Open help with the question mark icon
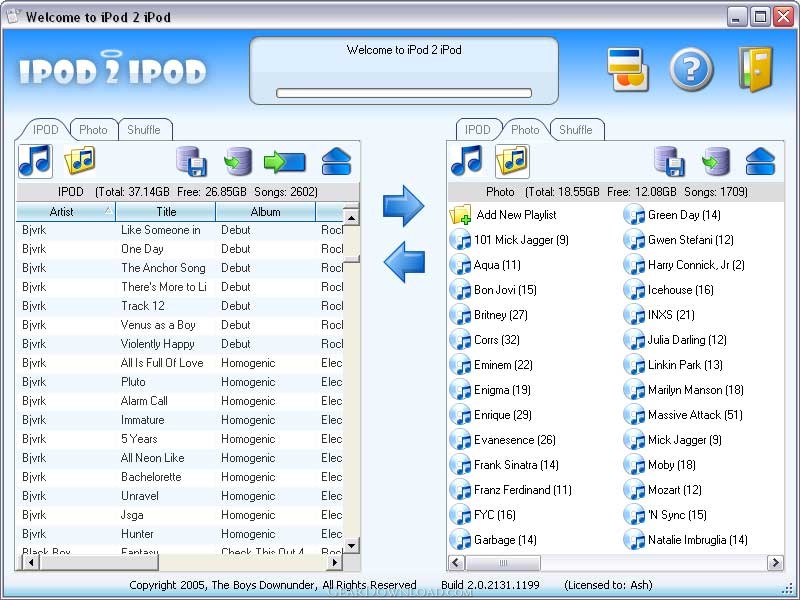Image resolution: width=800 pixels, height=600 pixels. 691,69
